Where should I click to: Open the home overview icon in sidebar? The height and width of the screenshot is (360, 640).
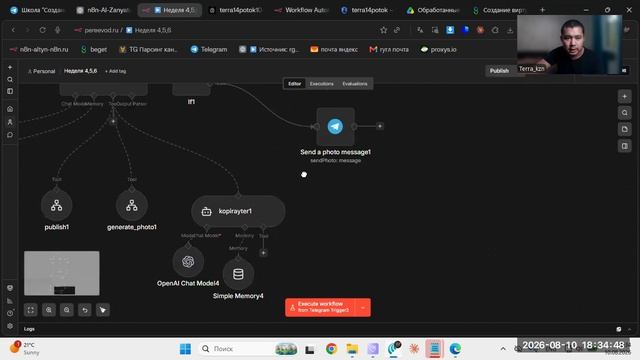point(10,109)
